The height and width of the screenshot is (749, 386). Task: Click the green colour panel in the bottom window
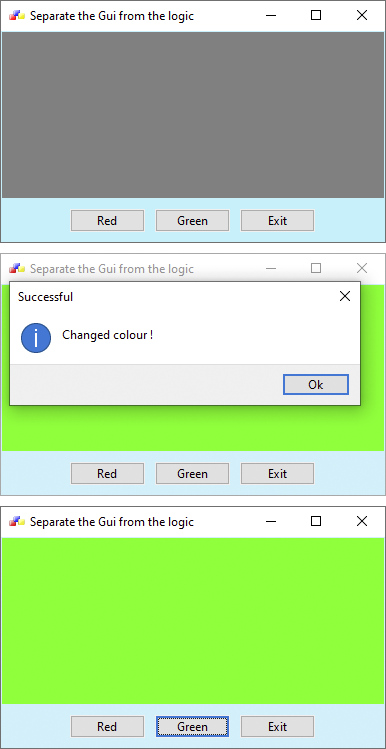point(193,621)
